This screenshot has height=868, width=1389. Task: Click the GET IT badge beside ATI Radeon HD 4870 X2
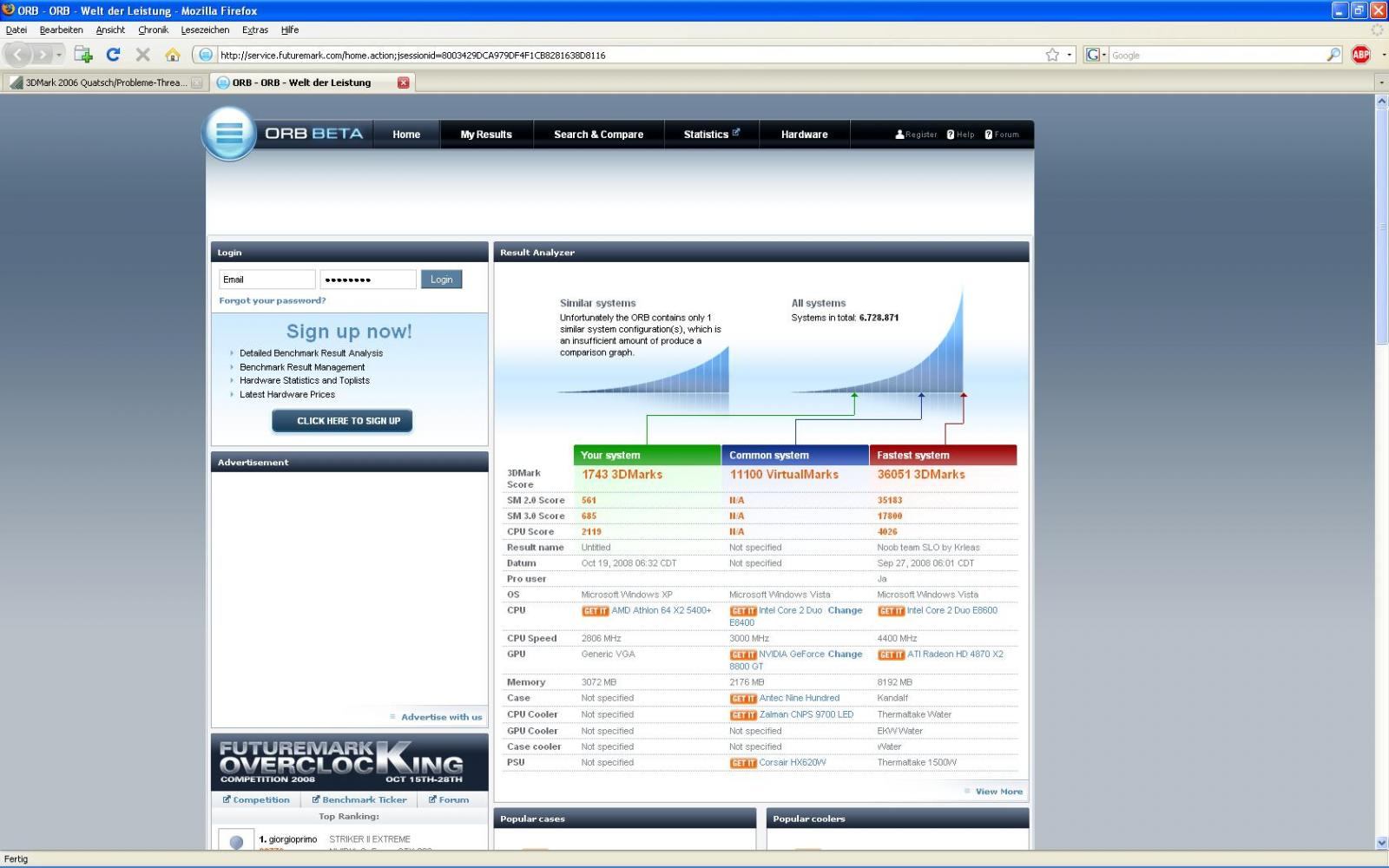pyautogui.click(x=891, y=654)
